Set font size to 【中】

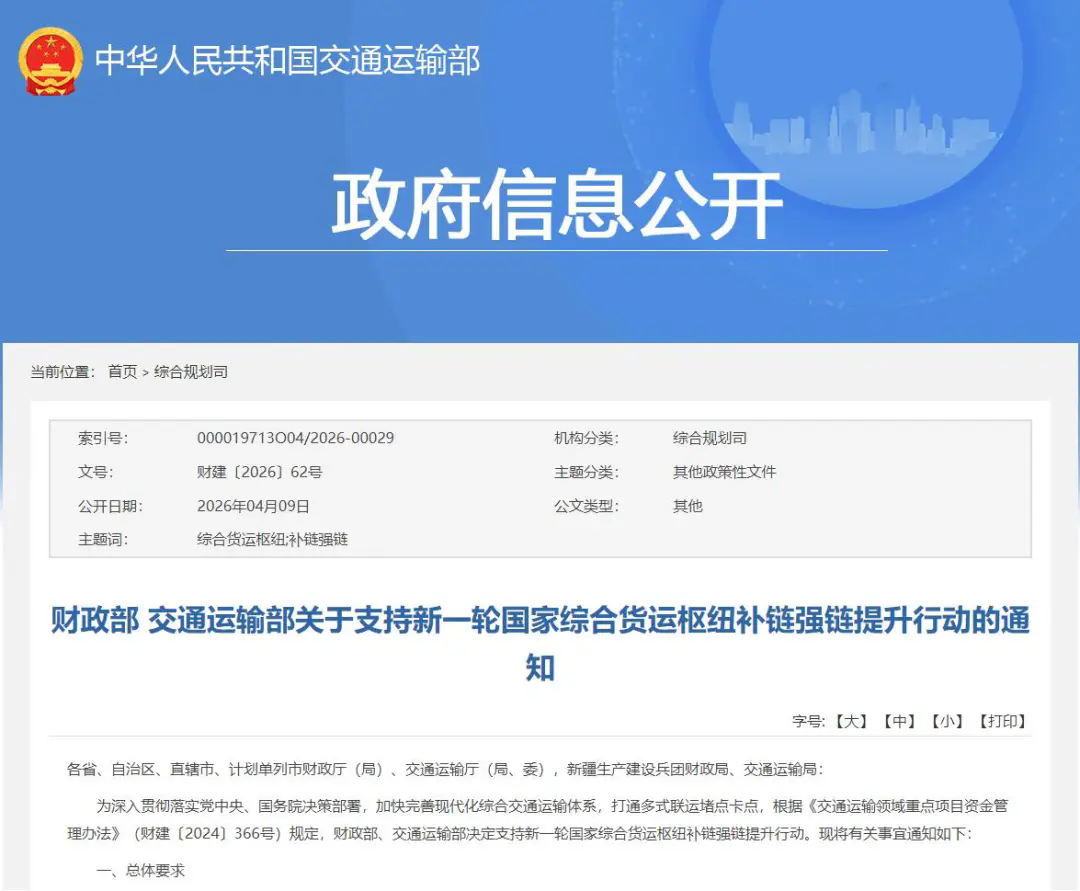pyautogui.click(x=900, y=721)
